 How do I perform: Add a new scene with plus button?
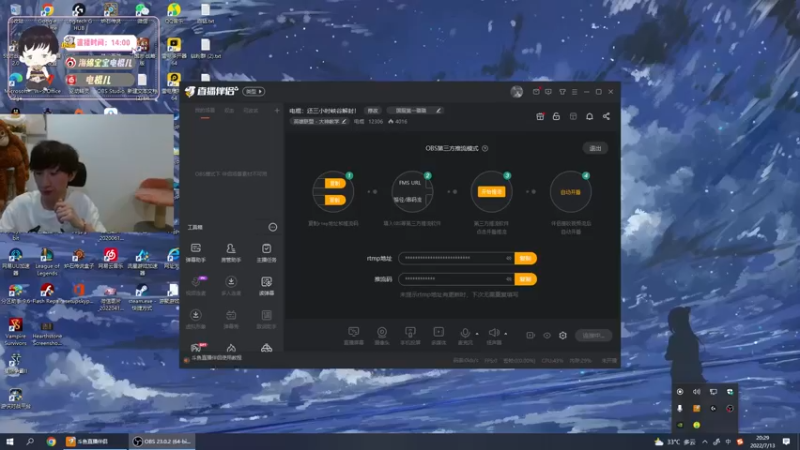(277, 111)
